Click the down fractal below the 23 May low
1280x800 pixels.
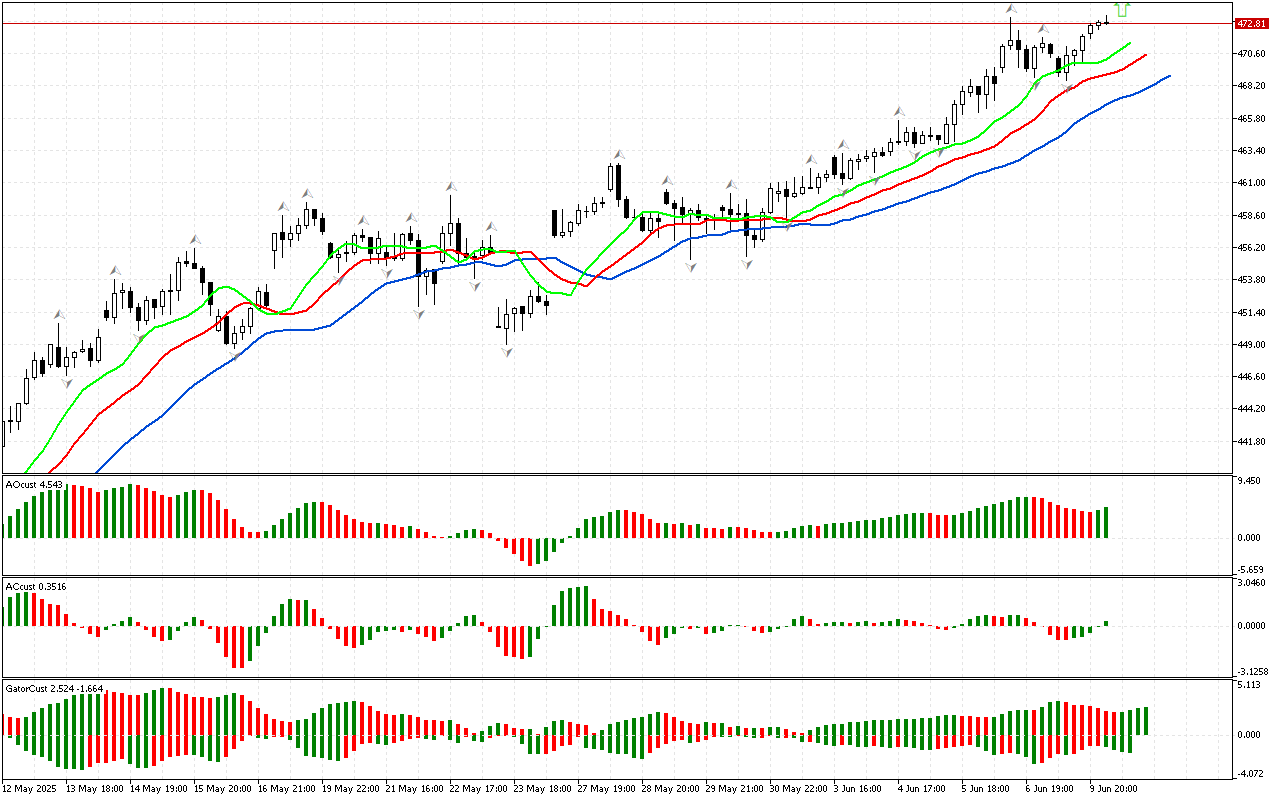pyautogui.click(x=508, y=352)
